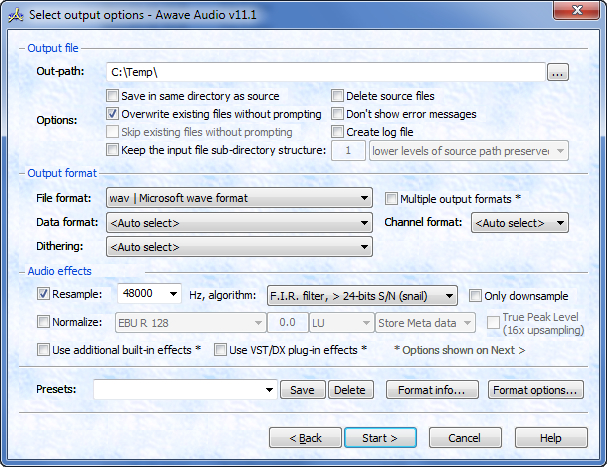Expand the Dithering dropdown
607x467 pixels.
tap(239, 247)
